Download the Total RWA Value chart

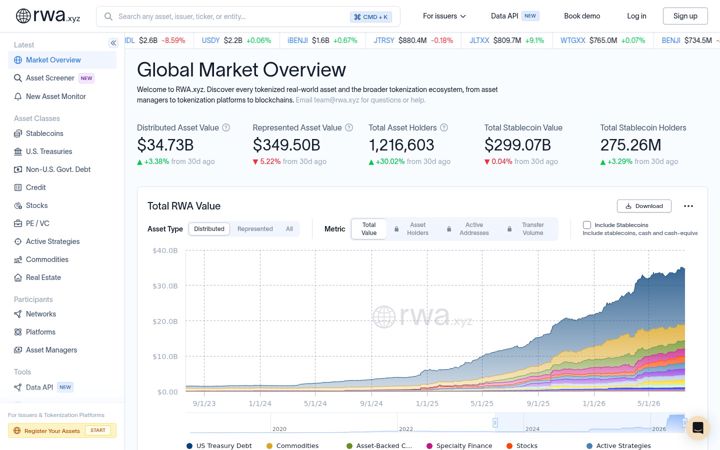coord(644,206)
